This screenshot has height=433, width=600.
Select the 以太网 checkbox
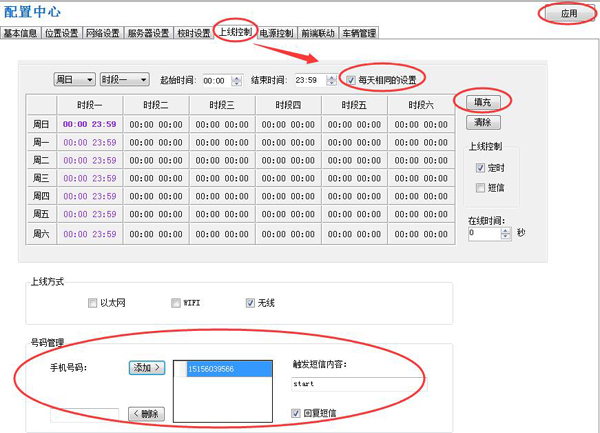(x=93, y=302)
